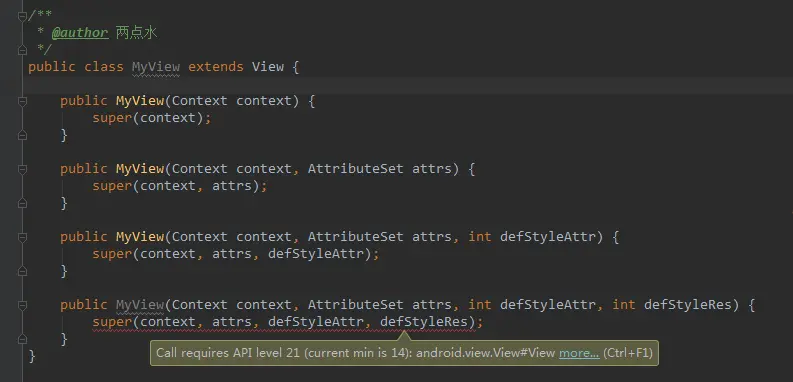This screenshot has height=382, width=793.
Task: Collapse the three-parameter defStyleAttr constructor
Action: (x=22, y=237)
